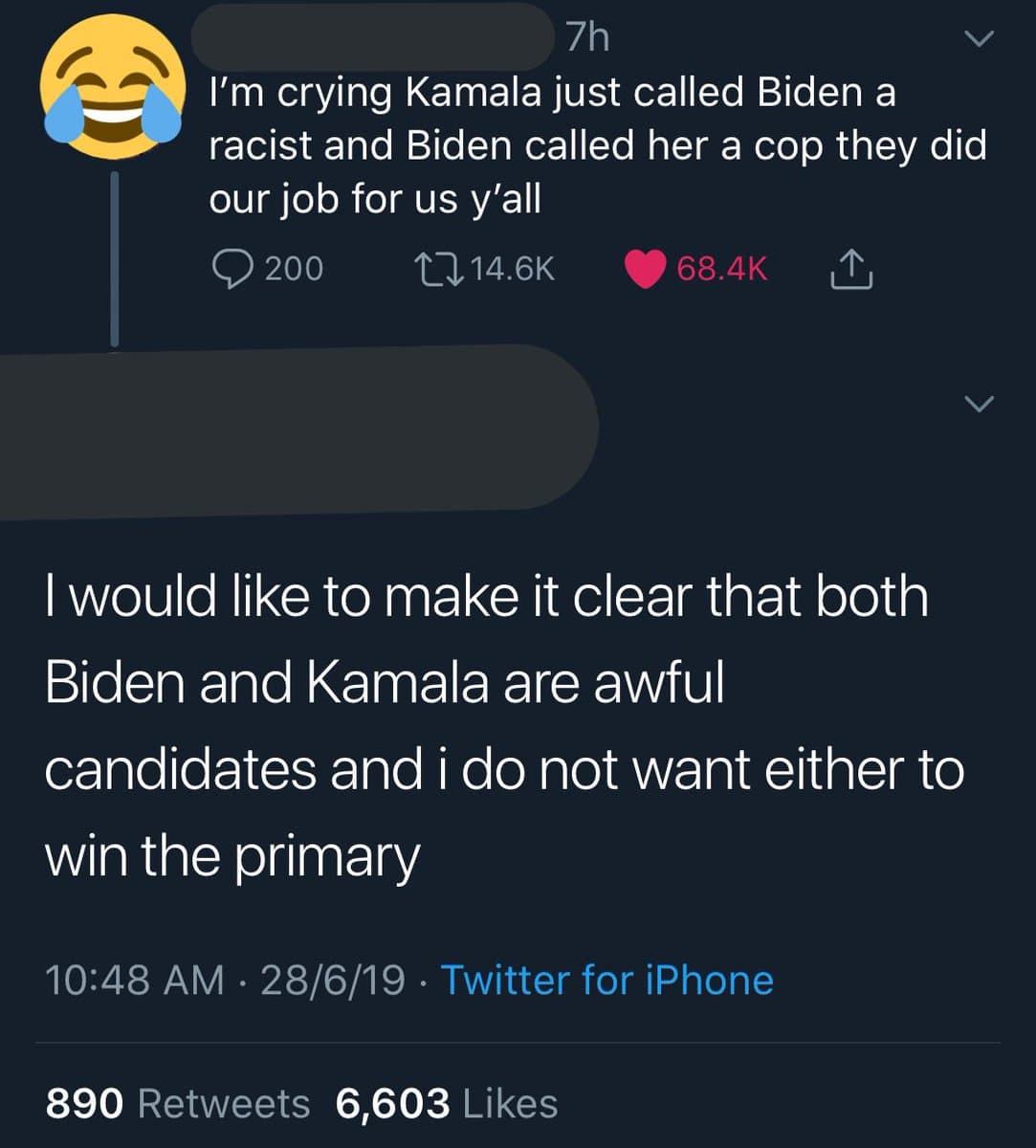Screen dimensions: 1036x1148
Task: Click the 14.6K retweet count
Action: click(513, 269)
